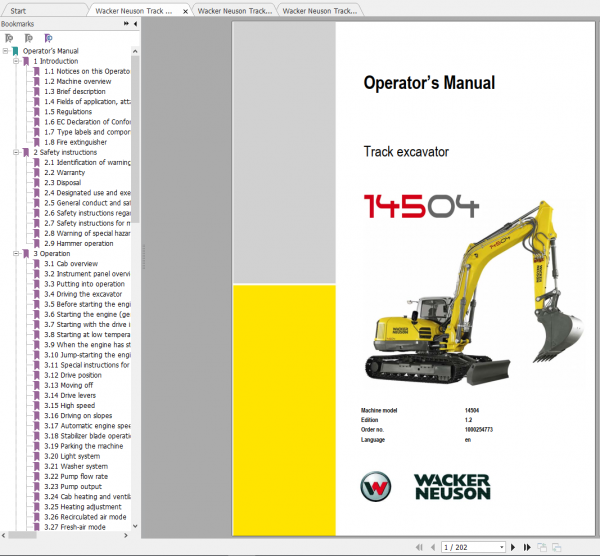Click the third blue bookmark toolbar icon
This screenshot has height=556, width=600.
coord(49,38)
